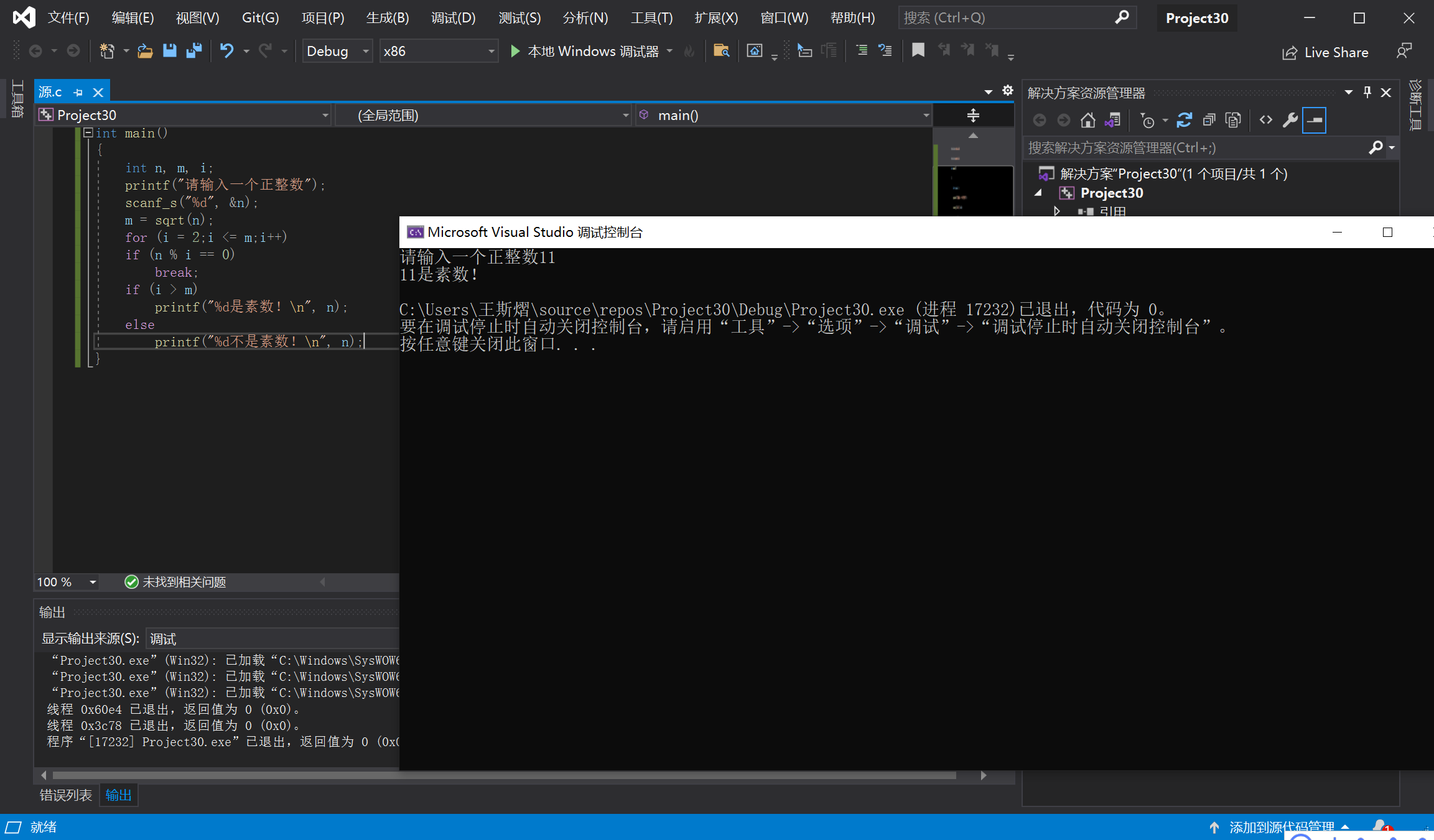The width and height of the screenshot is (1434, 840).
Task: Click Collapse All in Solution Explorer
Action: coord(1209,120)
